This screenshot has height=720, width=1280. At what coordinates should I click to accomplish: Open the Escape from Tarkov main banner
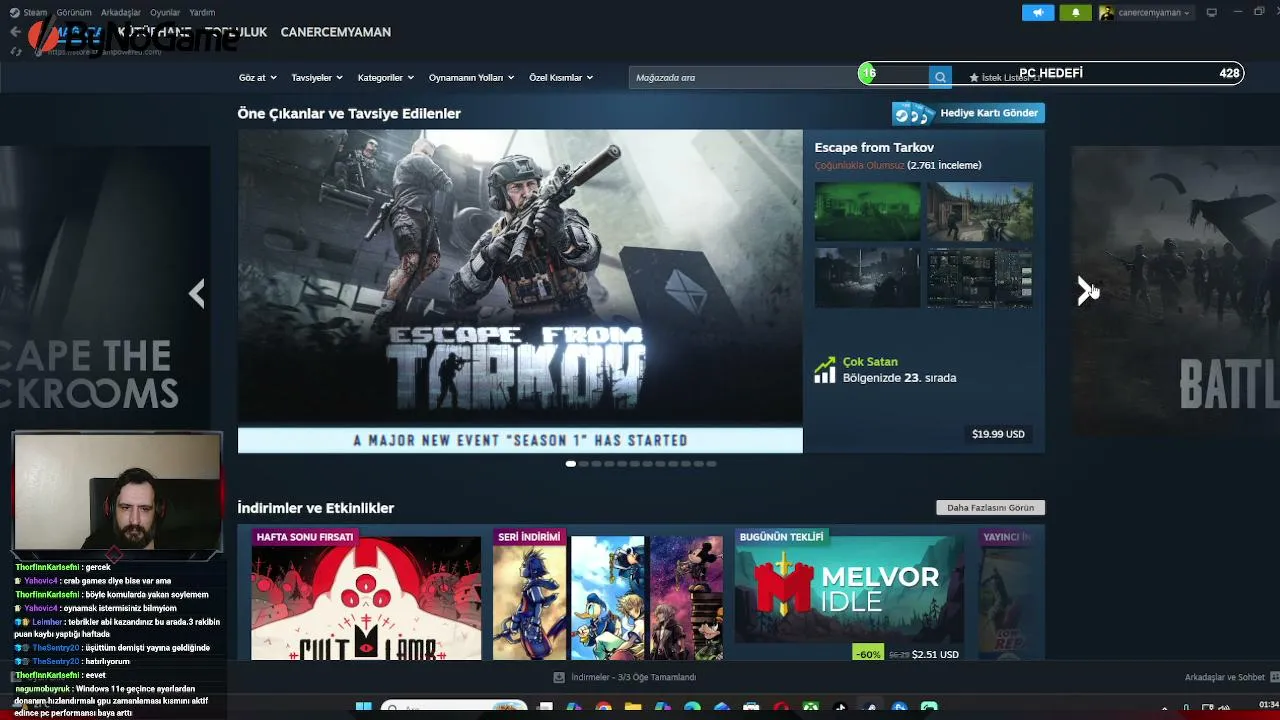[x=520, y=291]
